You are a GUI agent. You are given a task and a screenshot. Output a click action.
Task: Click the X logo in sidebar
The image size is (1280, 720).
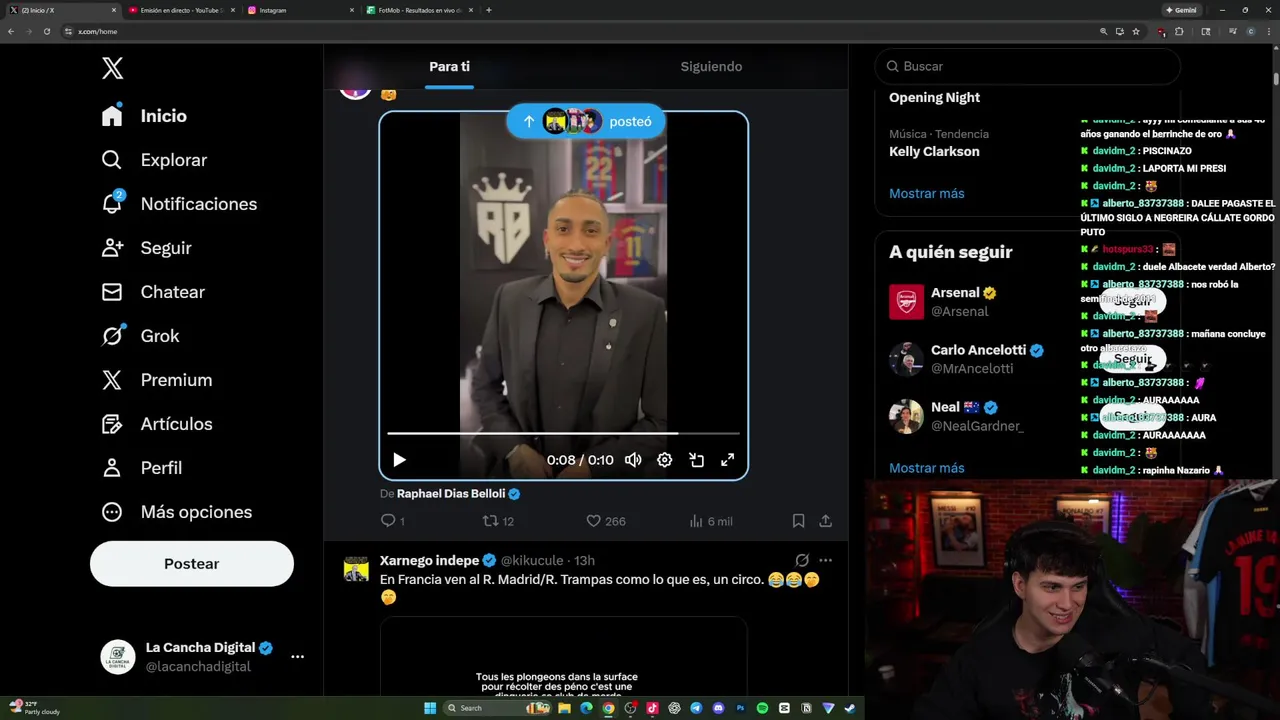[x=113, y=68]
